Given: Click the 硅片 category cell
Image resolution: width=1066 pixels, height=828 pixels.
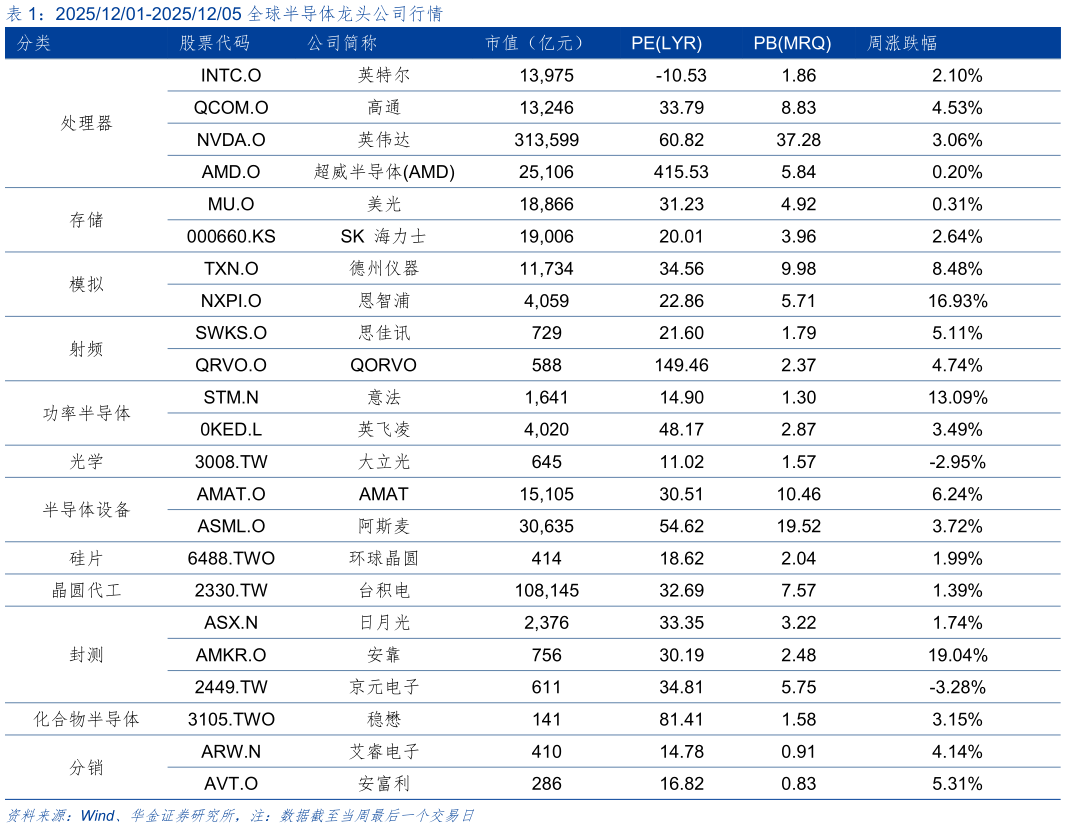Looking at the screenshot, I should [x=86, y=558].
